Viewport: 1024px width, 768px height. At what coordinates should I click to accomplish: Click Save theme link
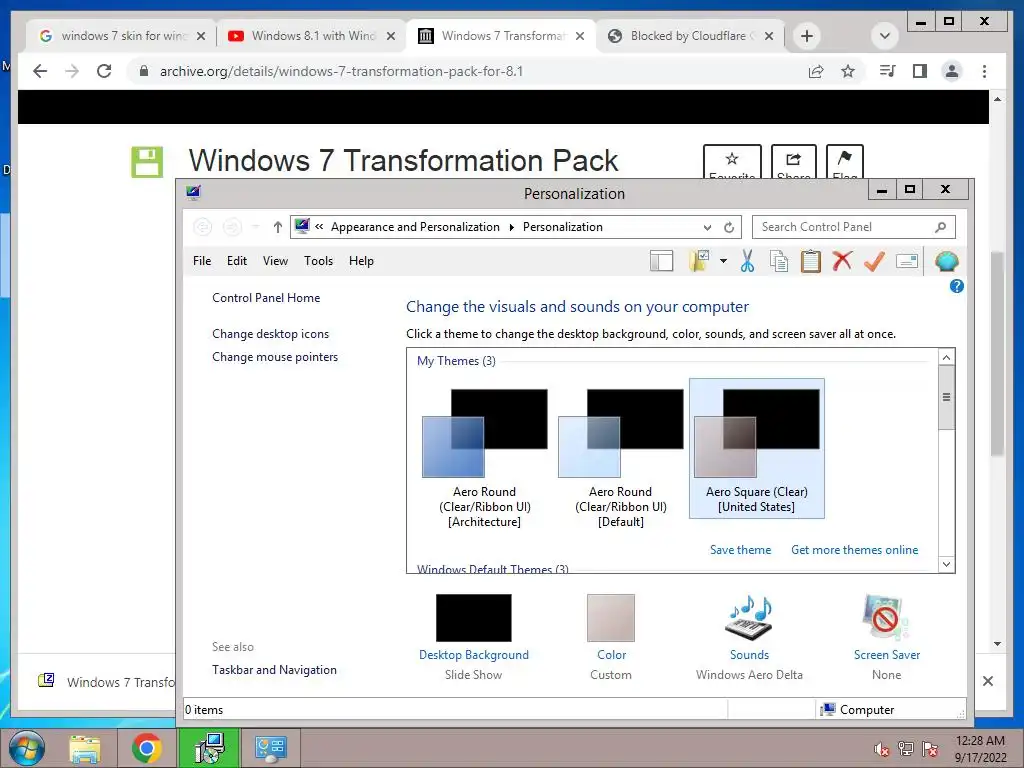pyautogui.click(x=740, y=550)
